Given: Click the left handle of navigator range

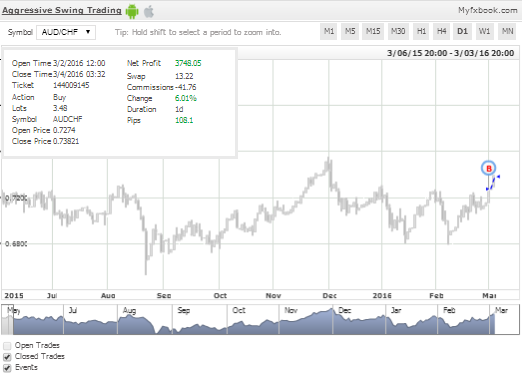Looking at the screenshot, I should click(13, 320).
